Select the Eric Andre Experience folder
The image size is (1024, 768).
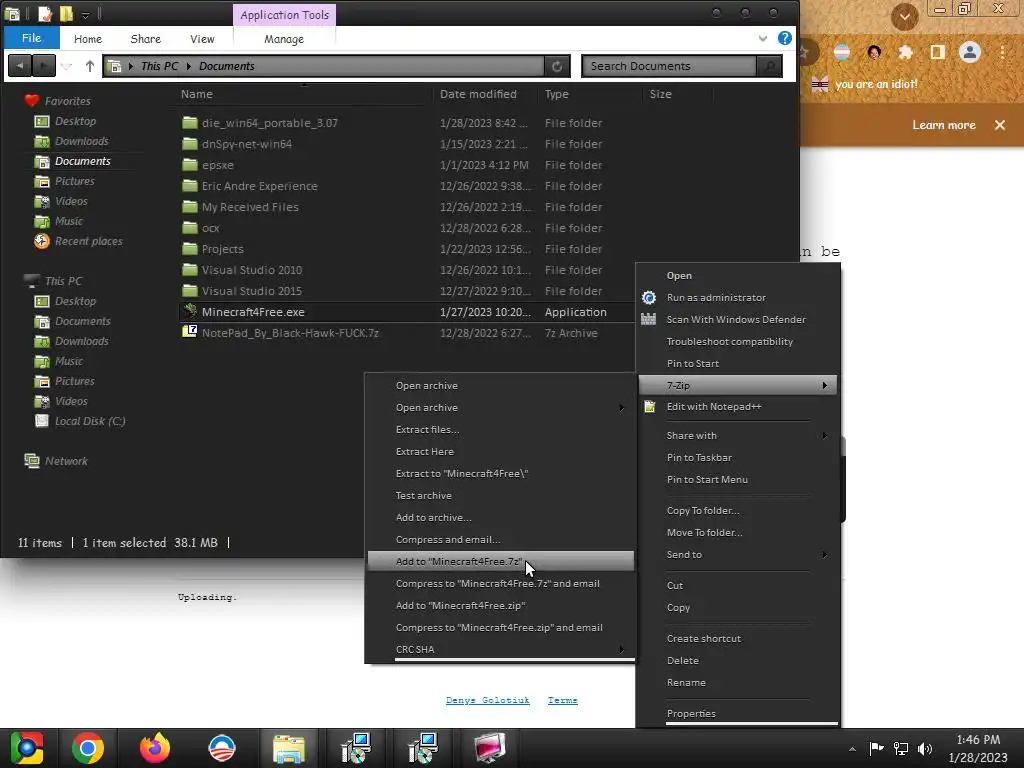[x=259, y=185]
